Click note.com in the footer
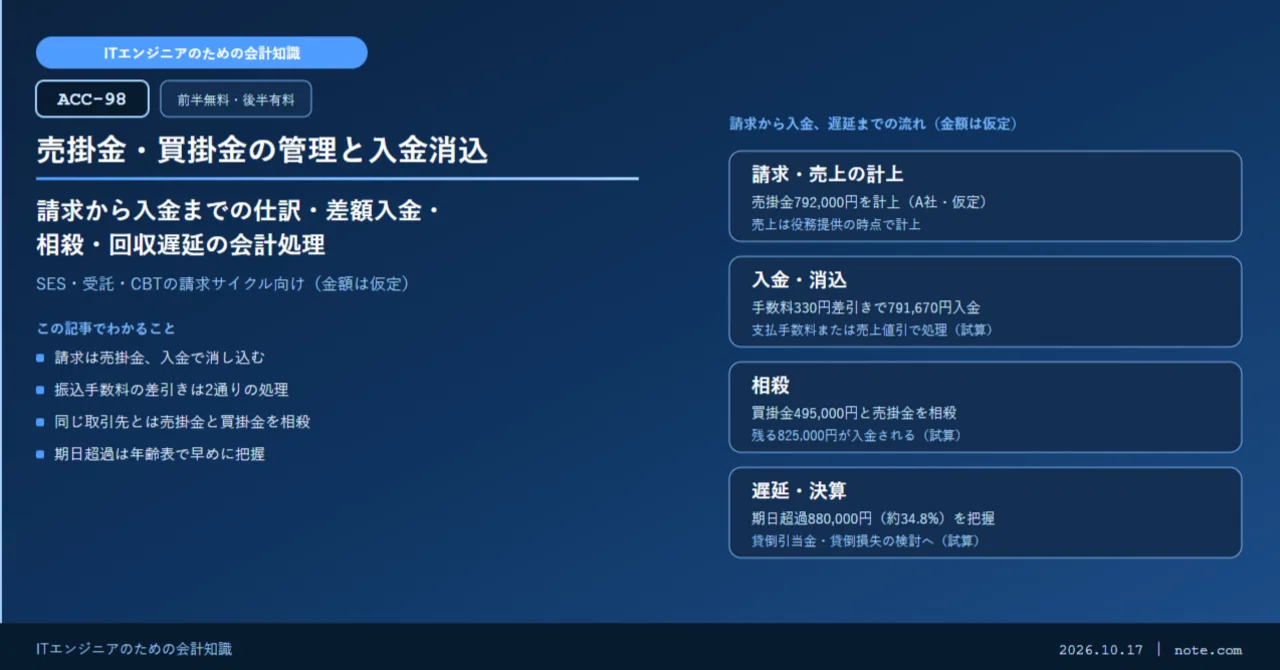This screenshot has width=1280, height=670. 1208,650
